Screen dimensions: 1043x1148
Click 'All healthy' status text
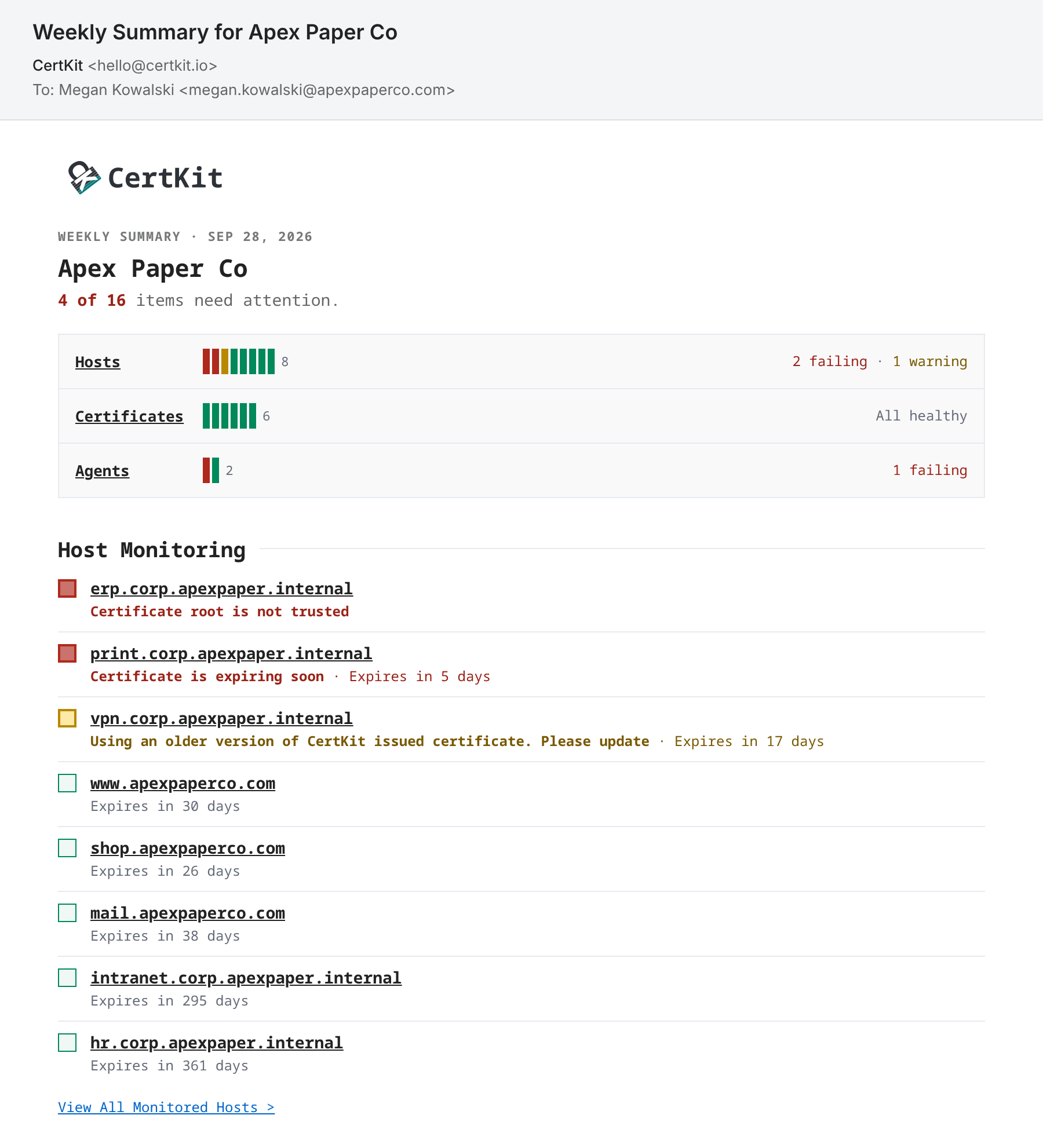pyautogui.click(x=921, y=416)
